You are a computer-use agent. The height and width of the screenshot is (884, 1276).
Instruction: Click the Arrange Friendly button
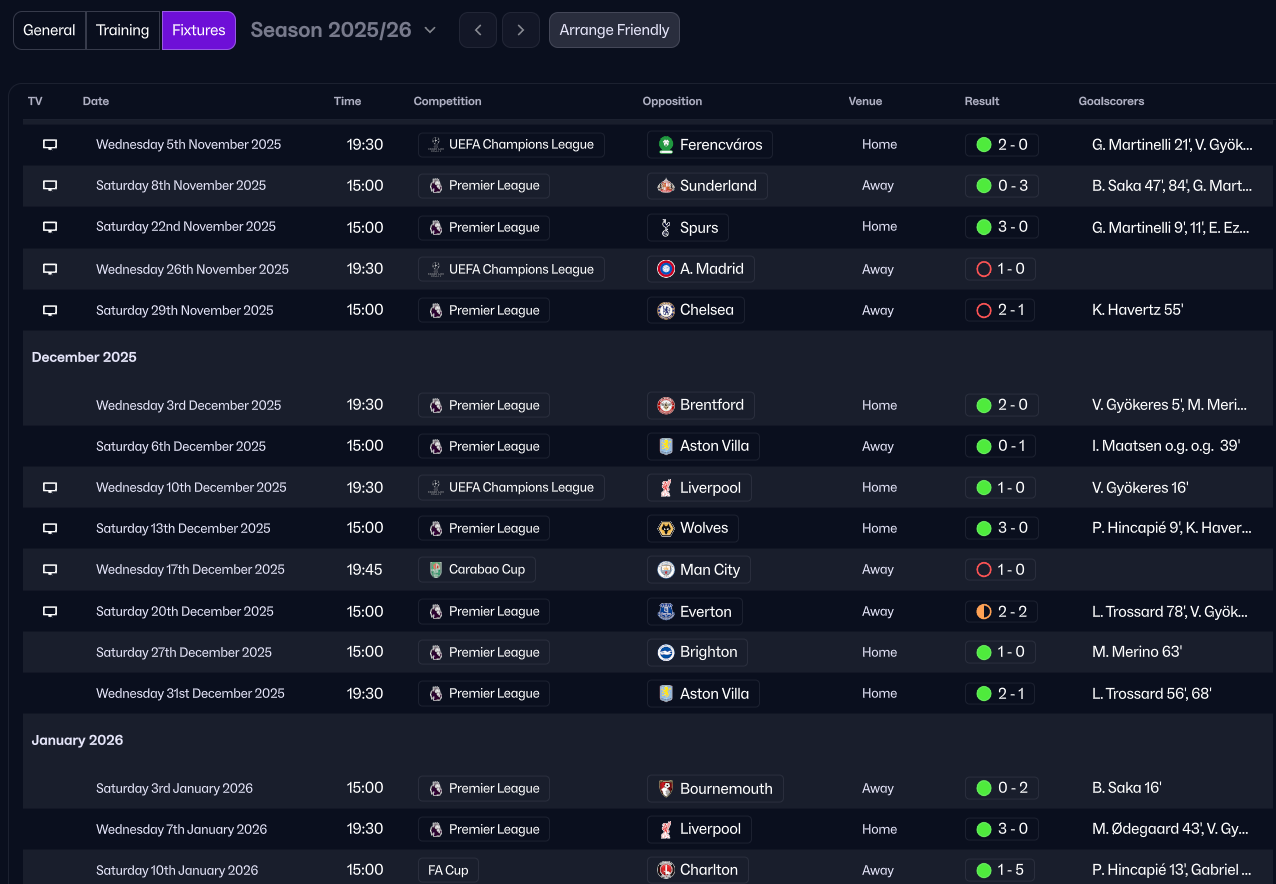tap(614, 30)
